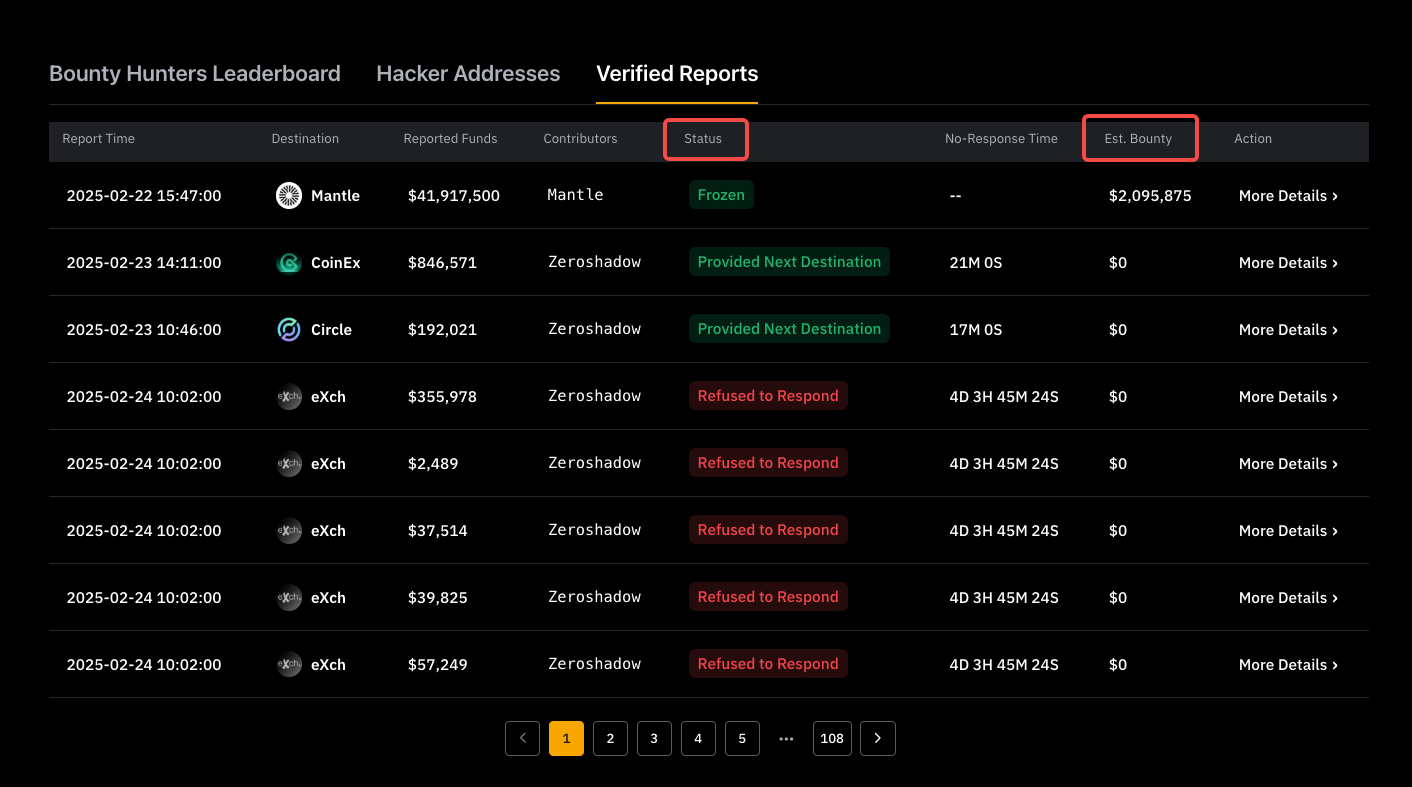
Task: Click the Report Time column header
Action: [98, 139]
